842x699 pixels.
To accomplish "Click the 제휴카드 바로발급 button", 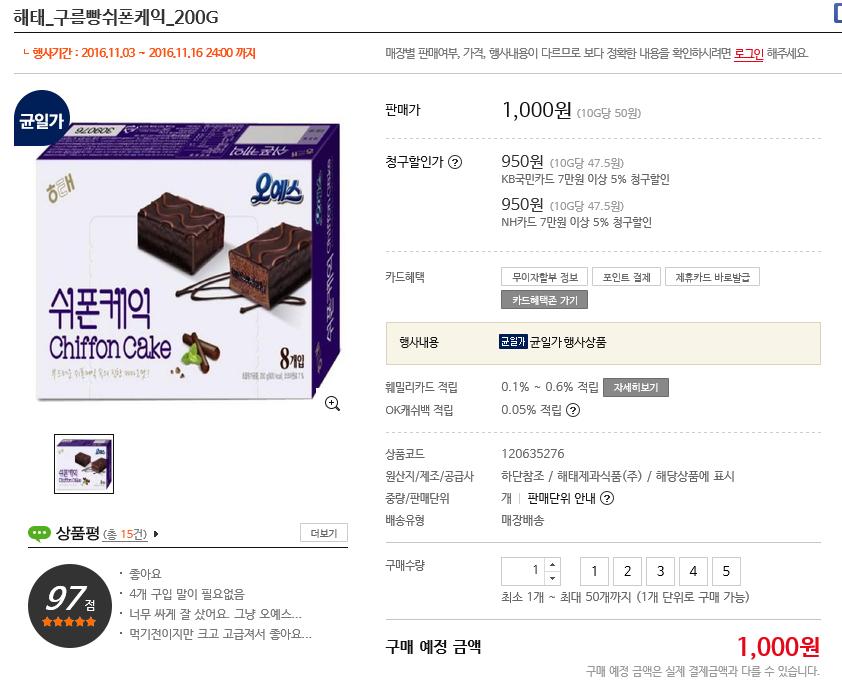I will click(x=712, y=277).
